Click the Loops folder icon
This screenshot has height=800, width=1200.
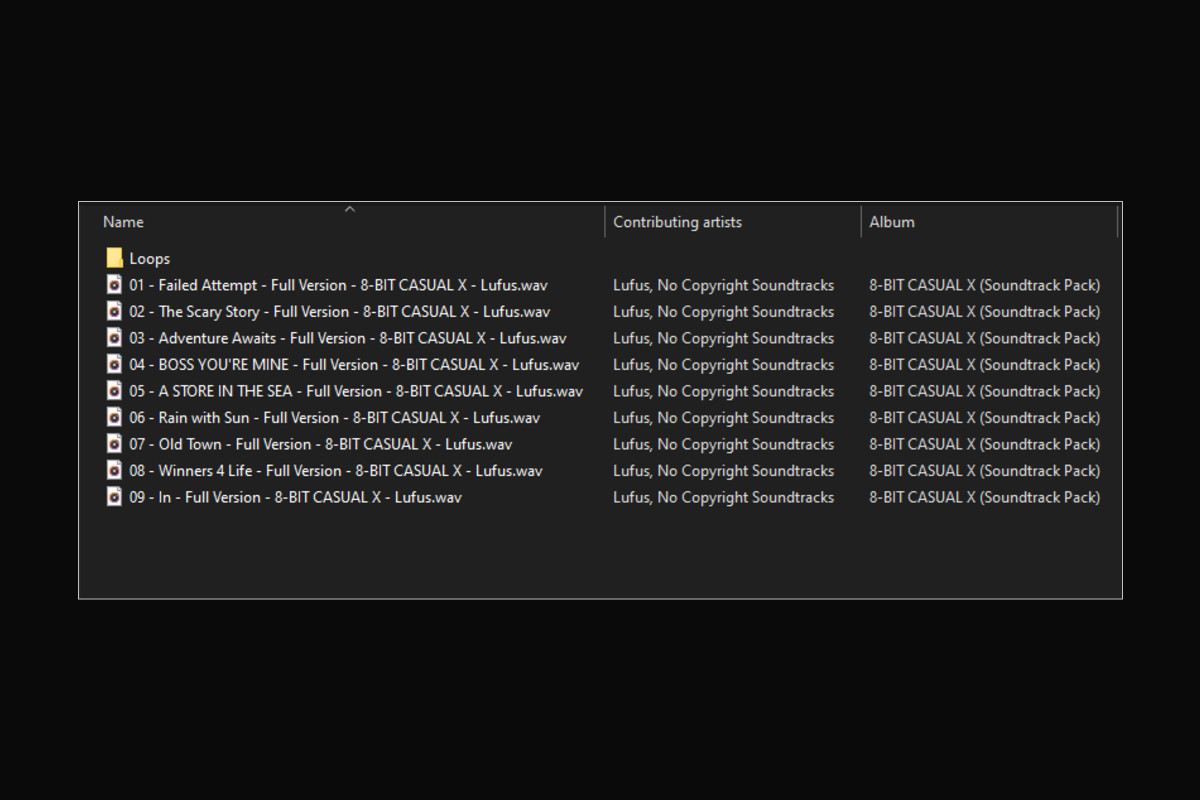point(114,258)
